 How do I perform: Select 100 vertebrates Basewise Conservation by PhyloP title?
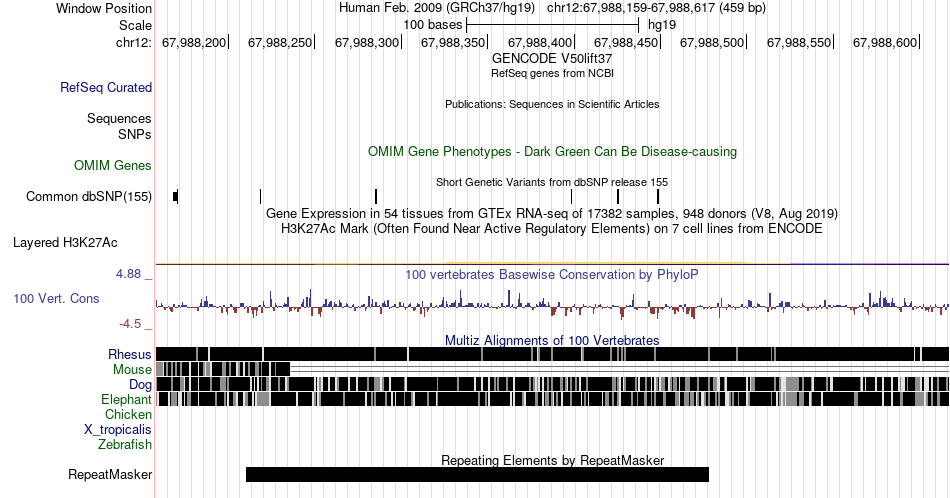[552, 274]
